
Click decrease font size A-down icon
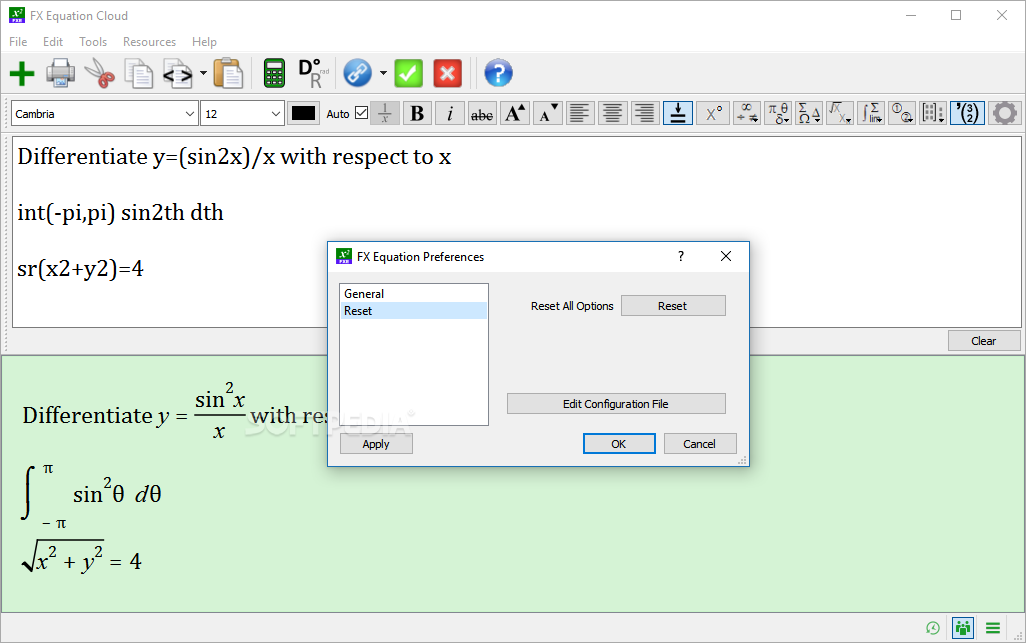[547, 113]
